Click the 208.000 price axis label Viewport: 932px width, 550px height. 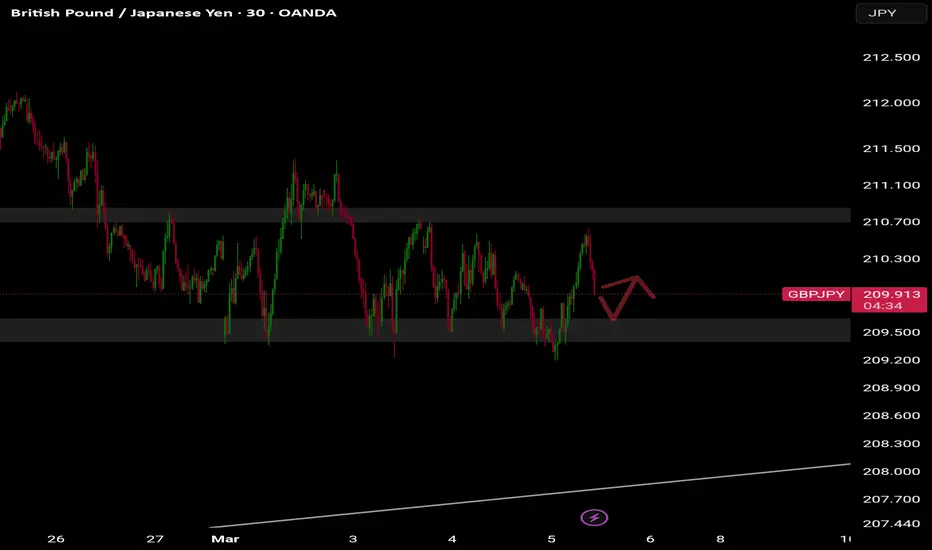point(891,472)
